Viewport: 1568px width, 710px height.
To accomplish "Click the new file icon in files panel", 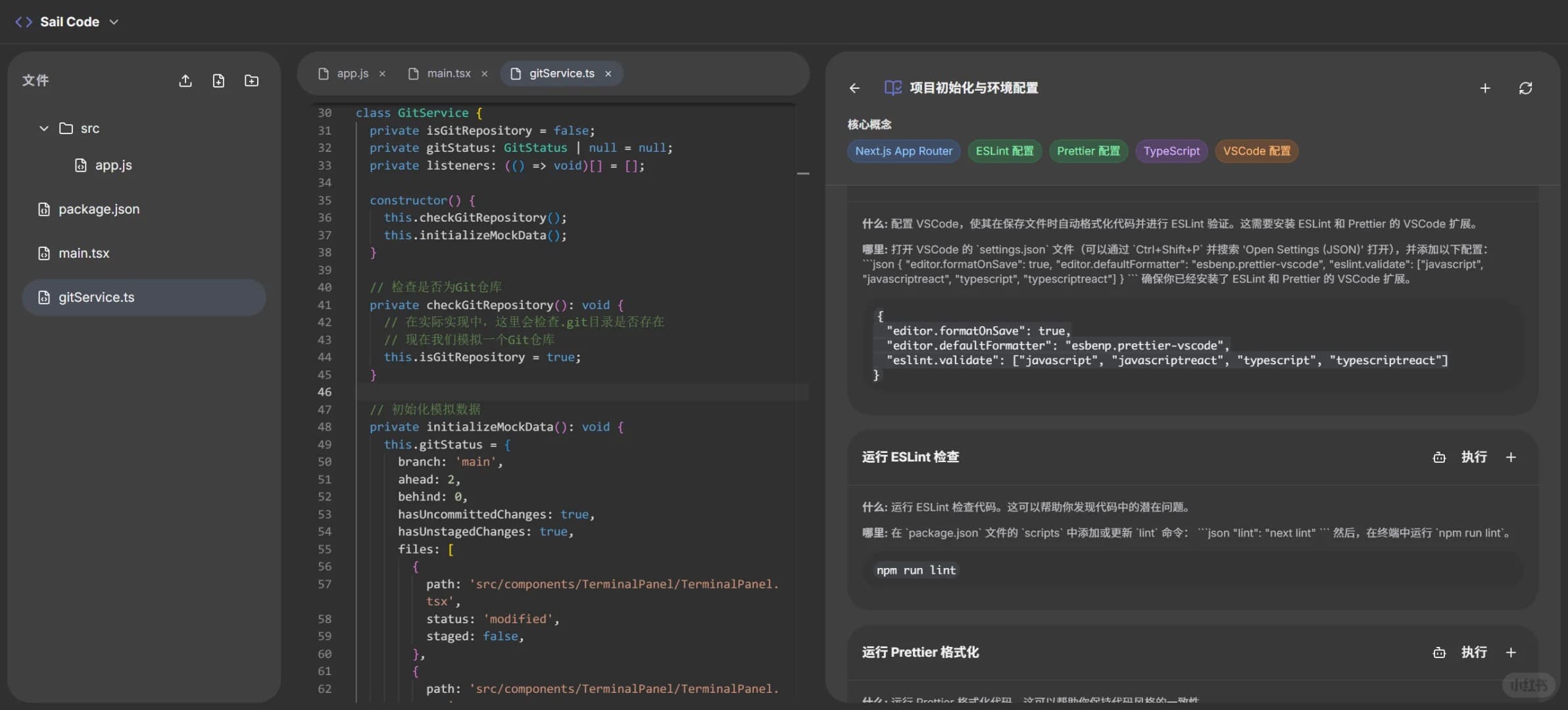I will point(218,81).
